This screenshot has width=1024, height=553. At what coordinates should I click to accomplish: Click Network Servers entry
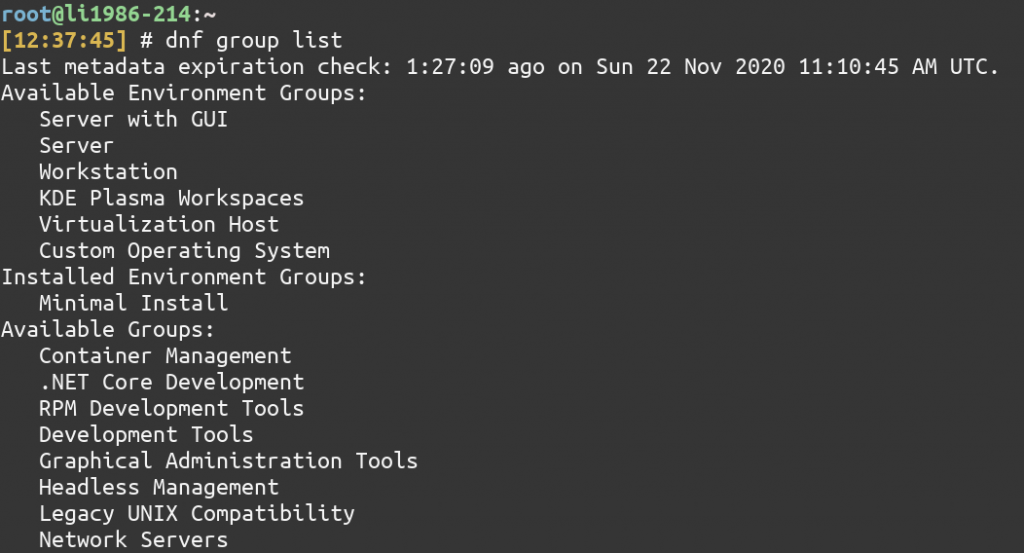(x=133, y=540)
